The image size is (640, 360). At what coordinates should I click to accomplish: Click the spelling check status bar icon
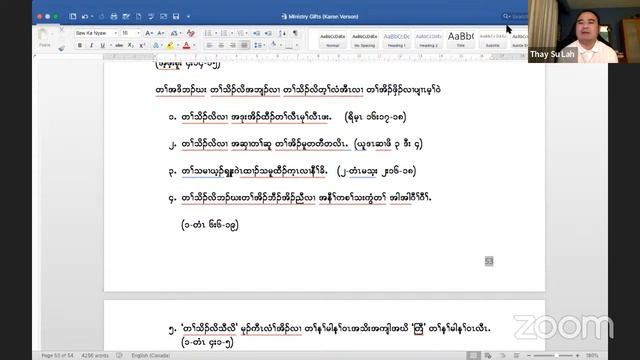pyautogui.click(x=119, y=356)
